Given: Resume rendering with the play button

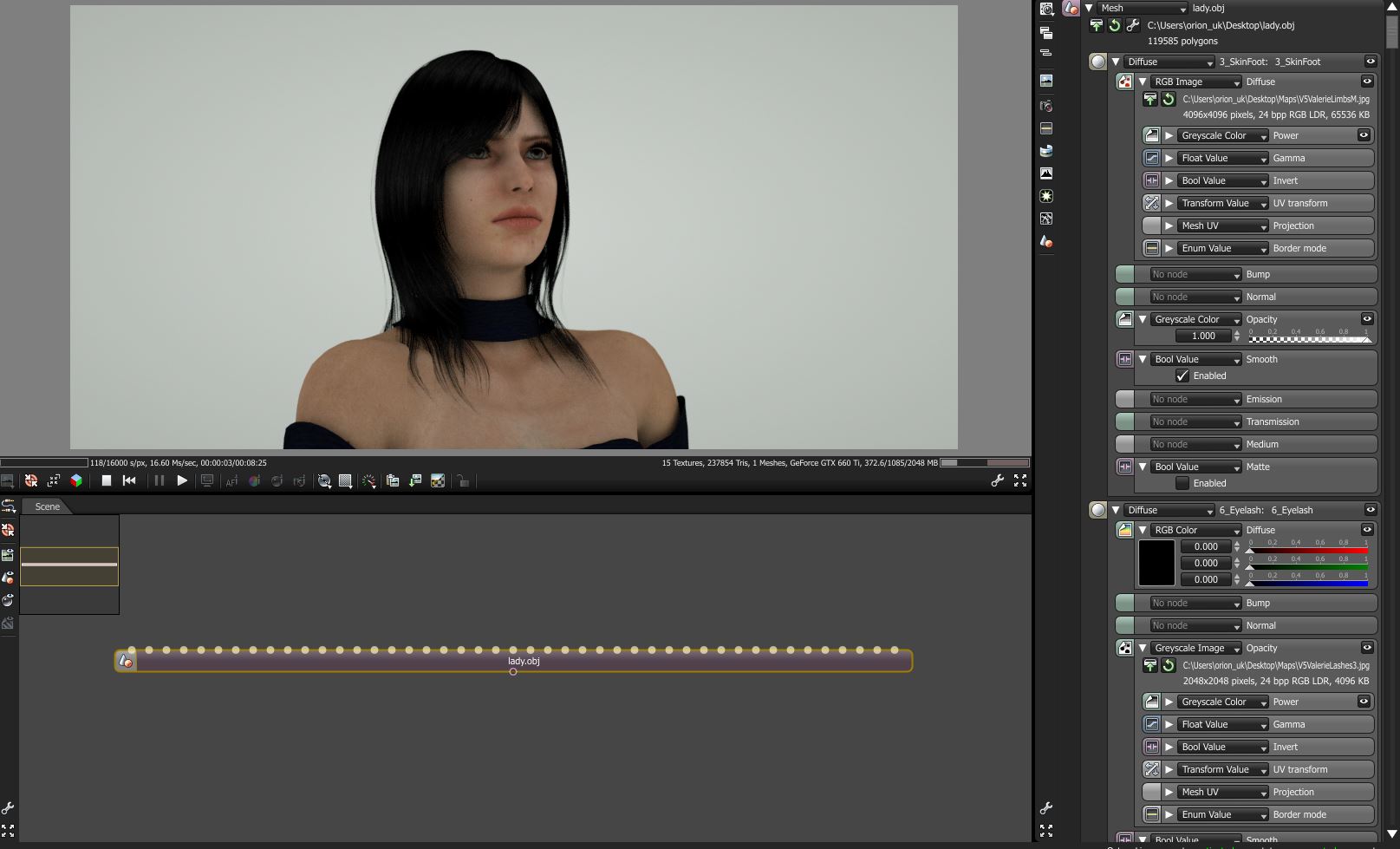Looking at the screenshot, I should pyautogui.click(x=182, y=480).
